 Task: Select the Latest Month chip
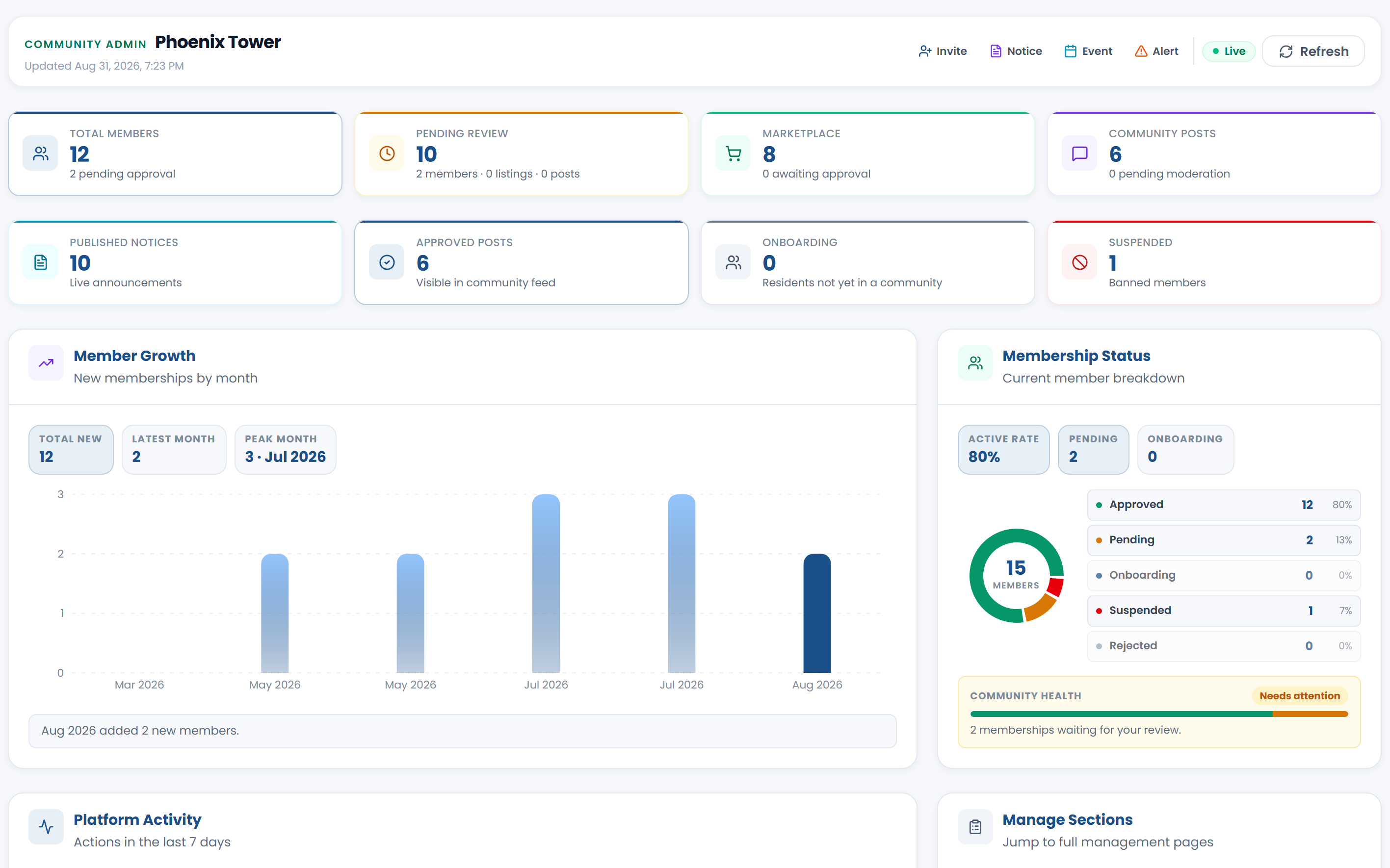[174, 450]
